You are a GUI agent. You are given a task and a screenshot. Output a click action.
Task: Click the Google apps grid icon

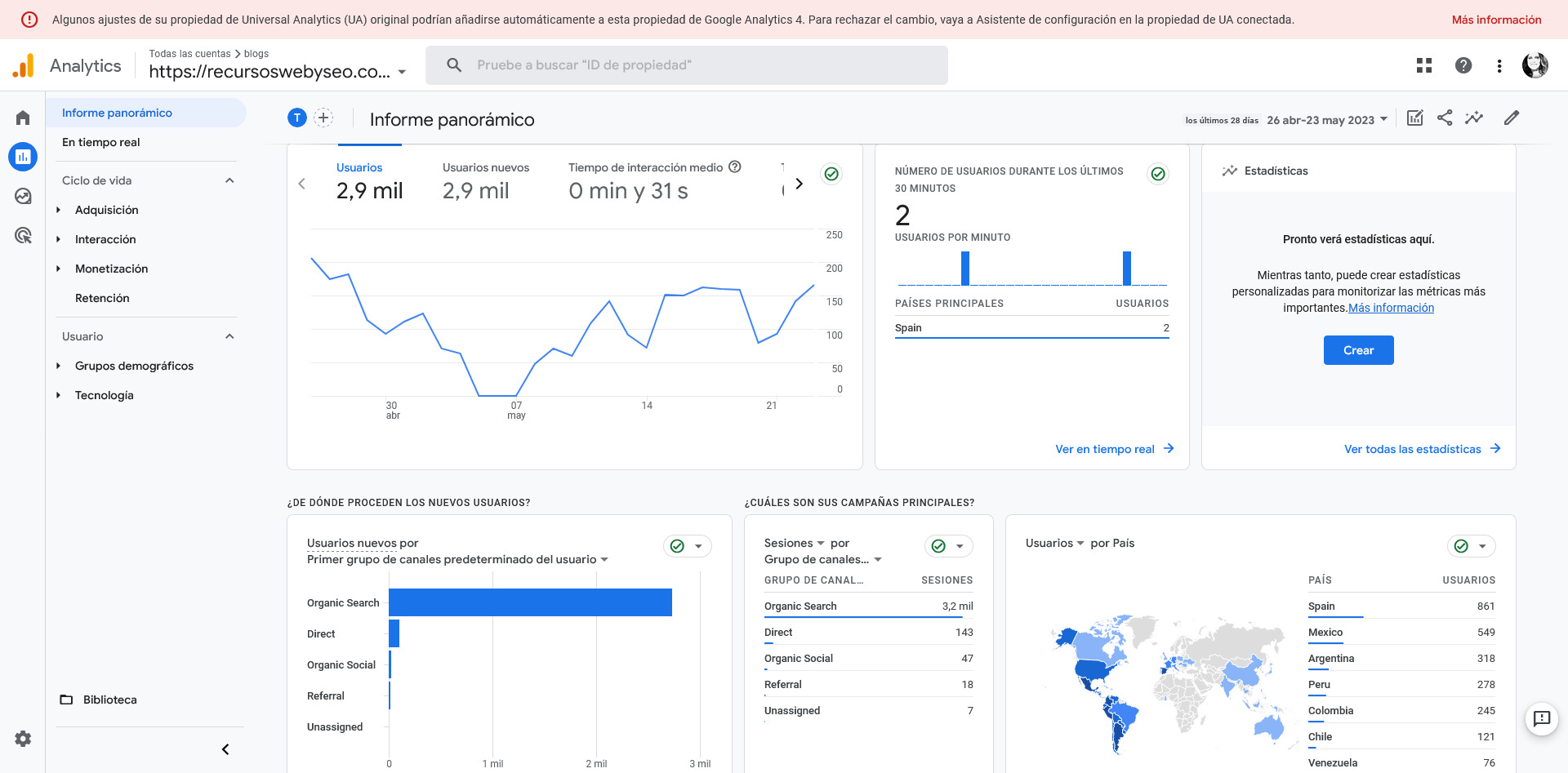(1424, 65)
